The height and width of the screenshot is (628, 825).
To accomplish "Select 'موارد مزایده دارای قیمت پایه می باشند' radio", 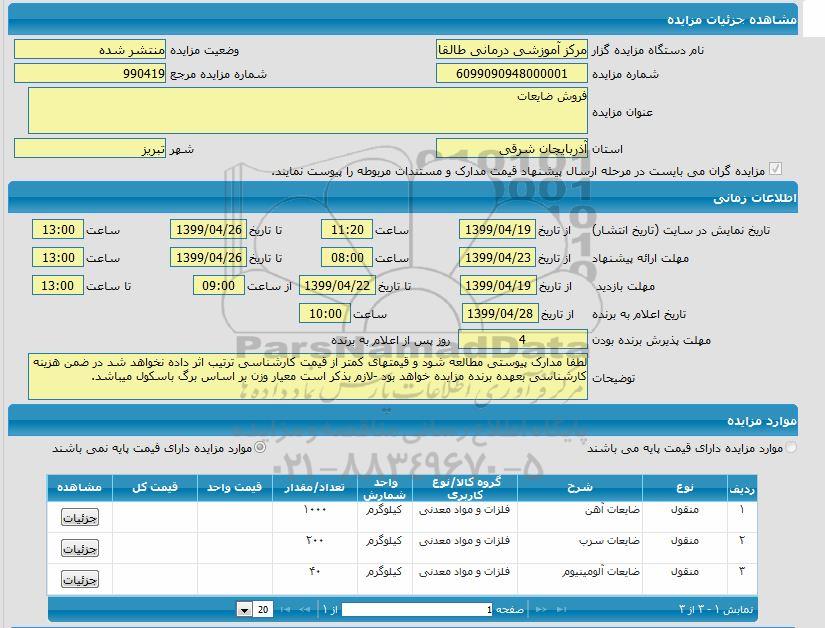I will coord(791,448).
